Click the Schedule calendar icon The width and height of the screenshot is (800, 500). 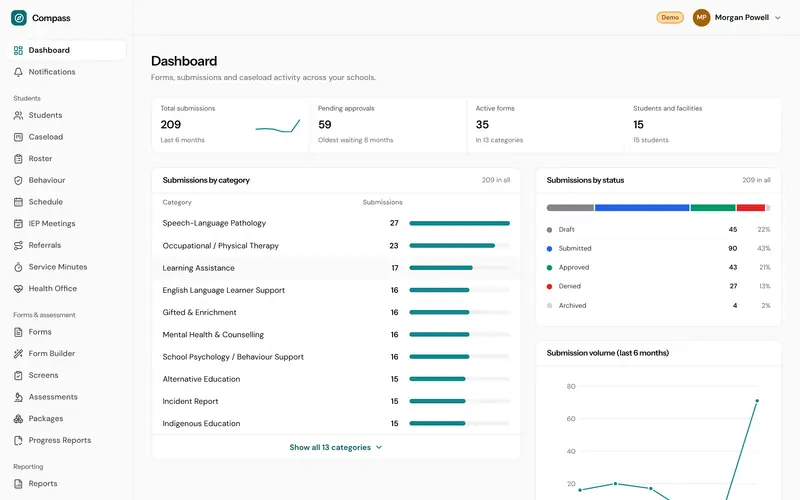[x=18, y=202]
